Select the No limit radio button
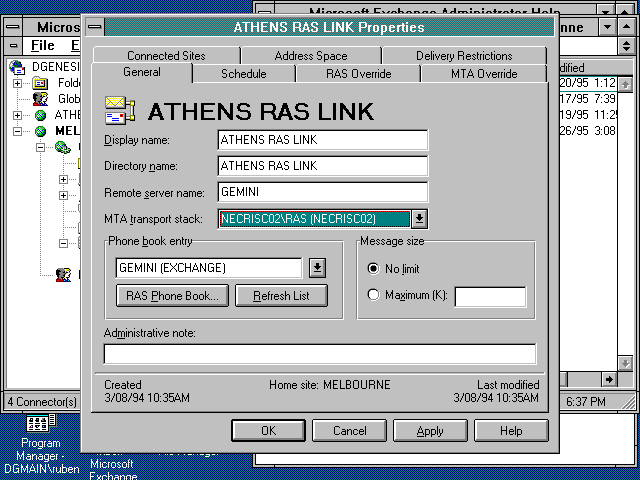 pos(373,269)
